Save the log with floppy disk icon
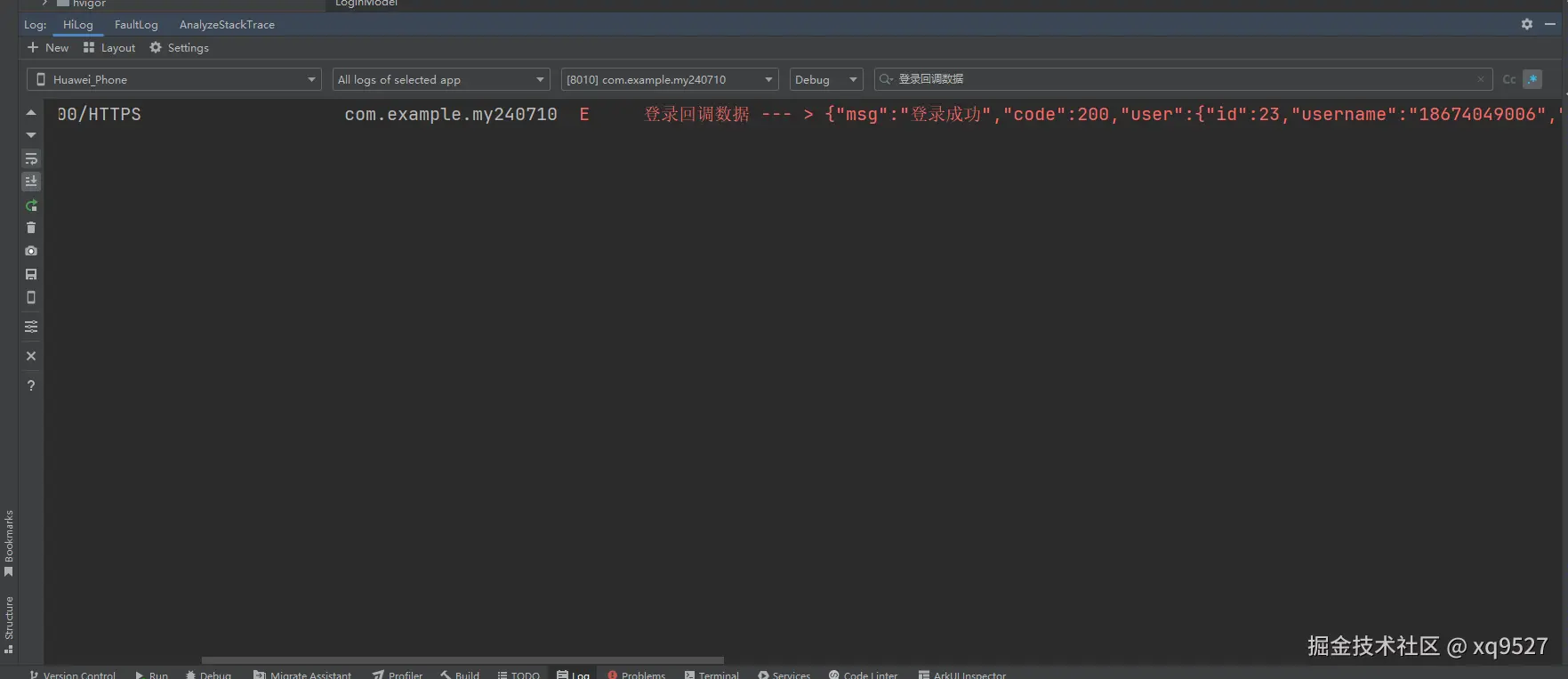Viewport: 1568px width, 679px height. (31, 274)
